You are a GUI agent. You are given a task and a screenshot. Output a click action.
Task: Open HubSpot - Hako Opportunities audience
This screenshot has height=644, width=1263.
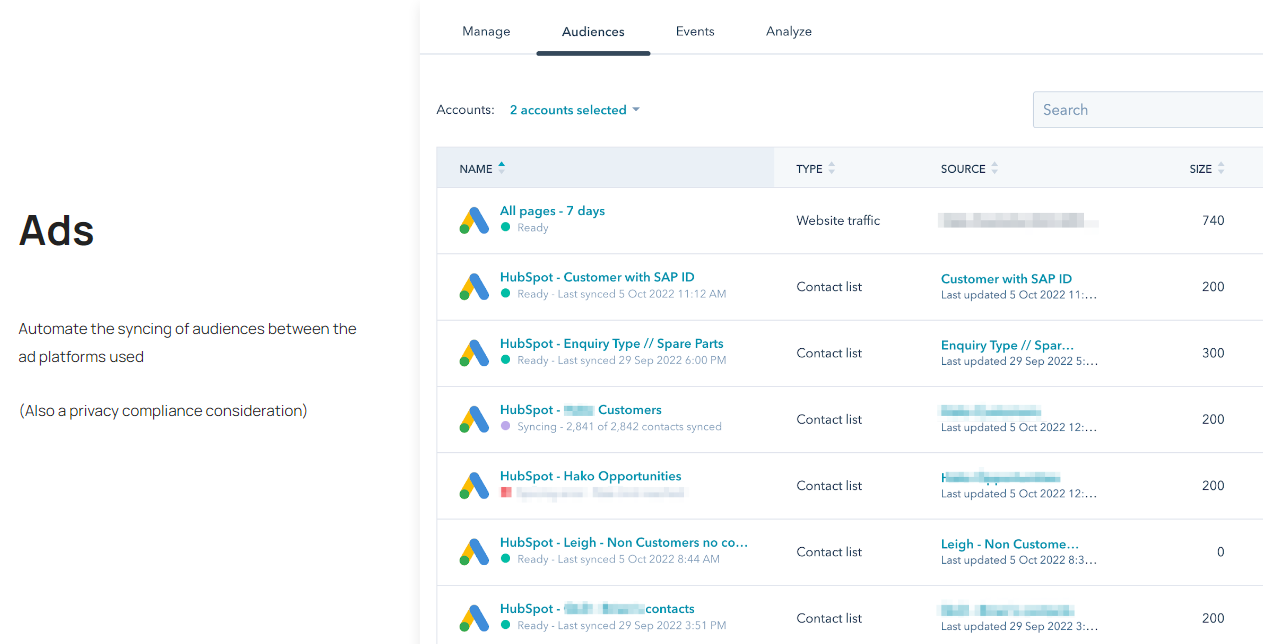590,476
